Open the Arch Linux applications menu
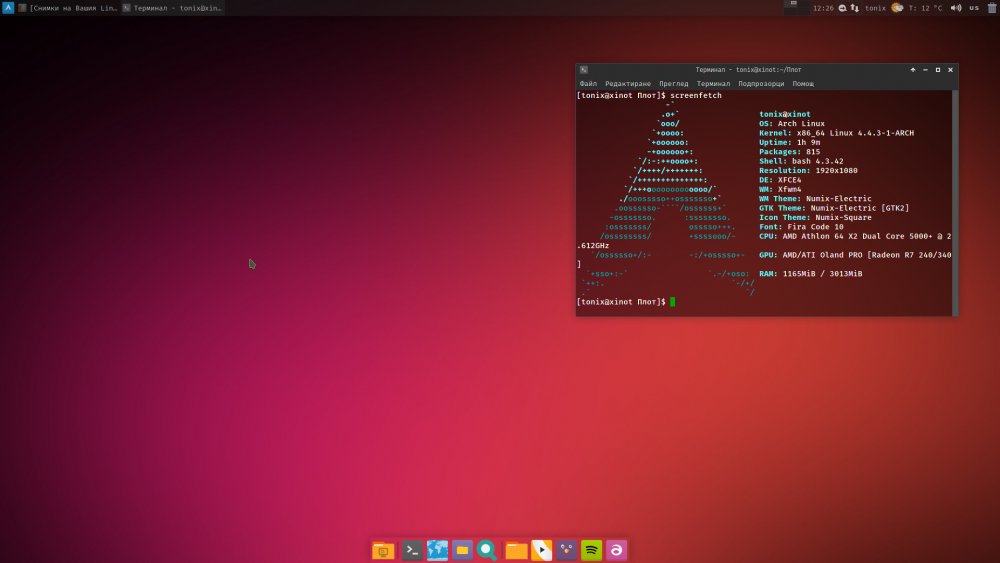The height and width of the screenshot is (563, 1000). (x=8, y=8)
